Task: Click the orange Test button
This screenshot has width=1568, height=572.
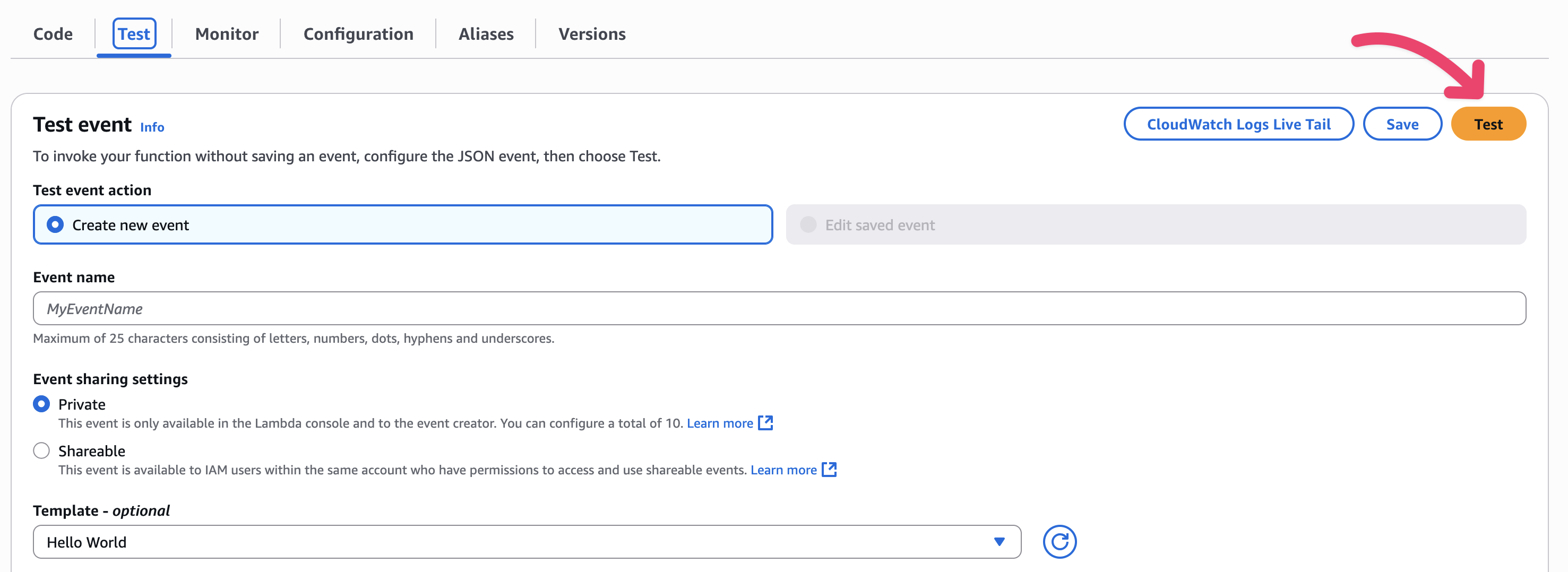Action: pos(1488,124)
